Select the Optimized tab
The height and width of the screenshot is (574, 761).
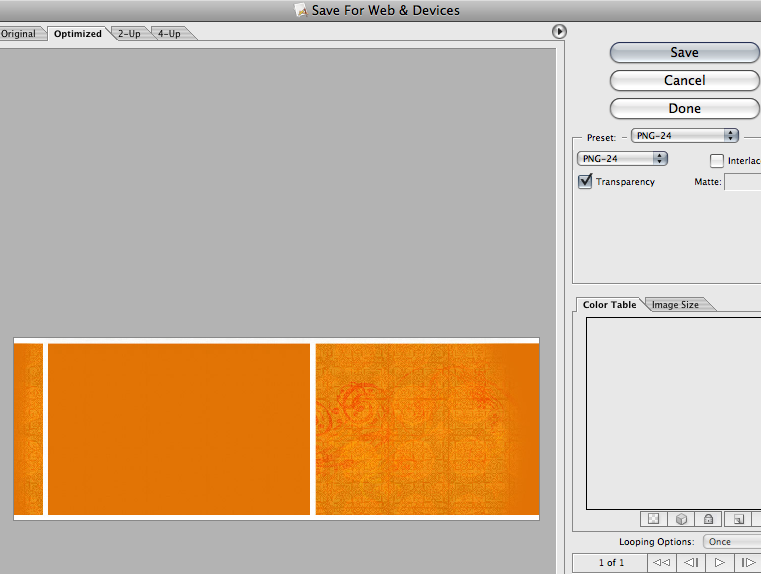(x=78, y=33)
